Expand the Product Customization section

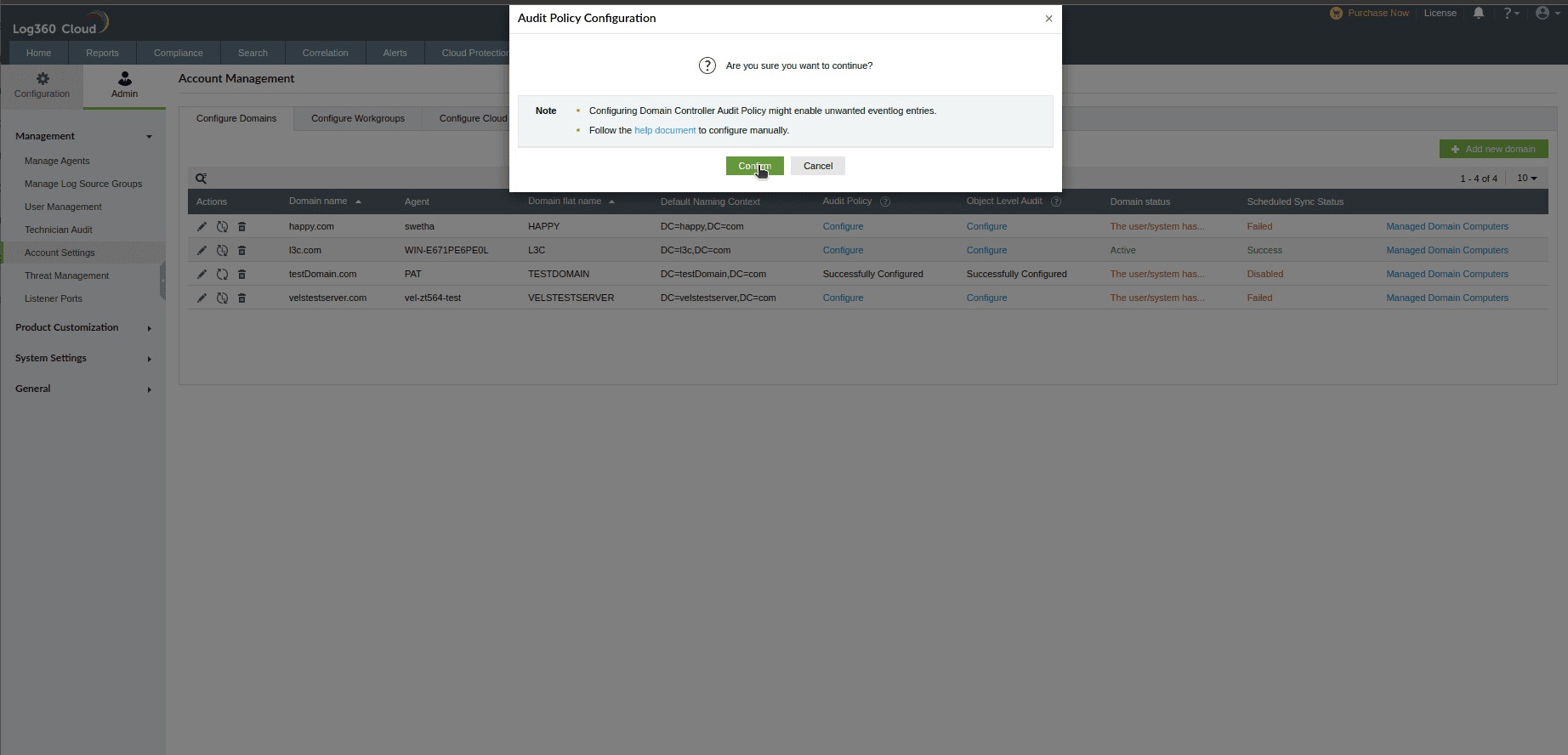[x=82, y=327]
